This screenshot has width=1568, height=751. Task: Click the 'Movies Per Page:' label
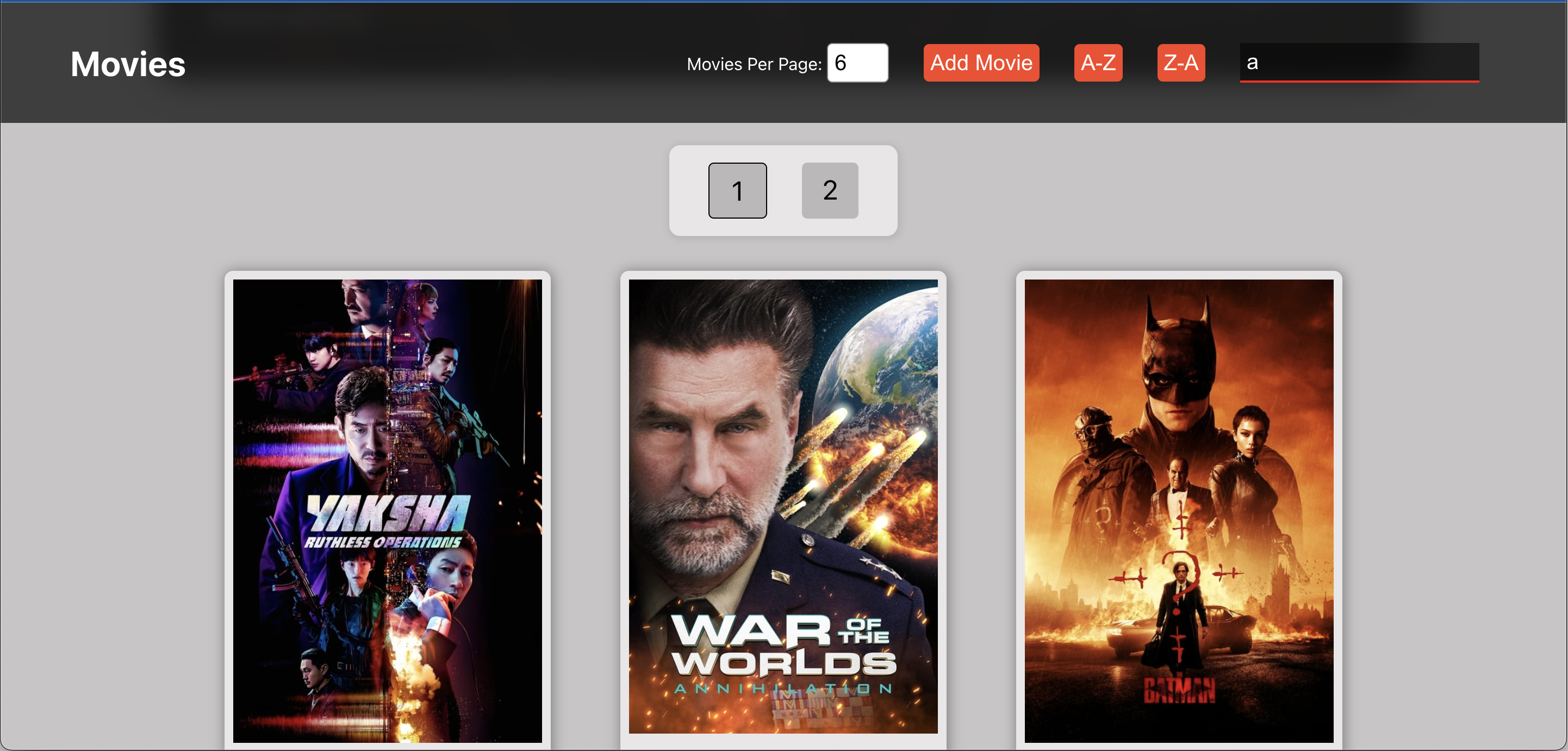(754, 64)
